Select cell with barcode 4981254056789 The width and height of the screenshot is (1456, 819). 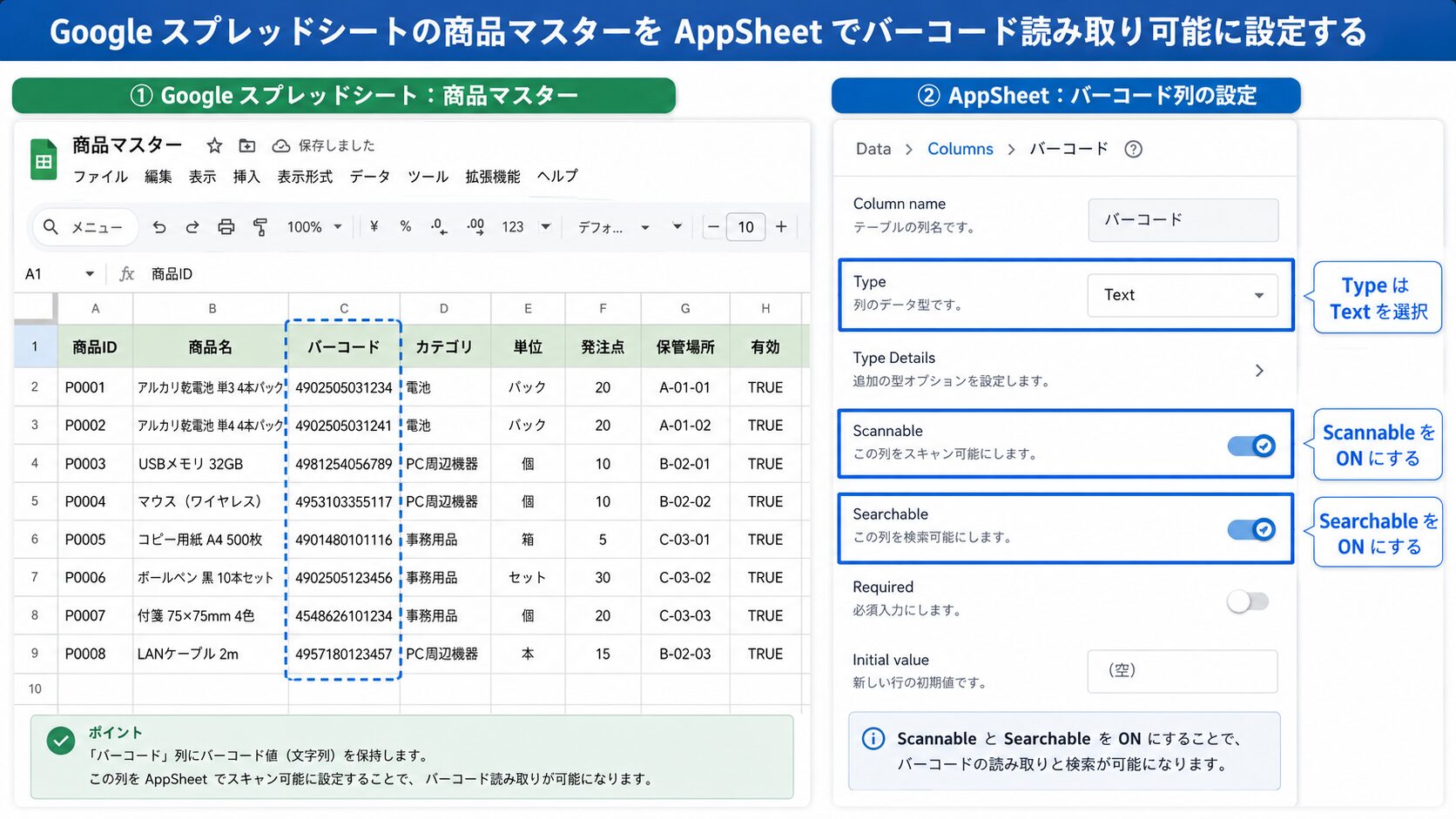(344, 464)
